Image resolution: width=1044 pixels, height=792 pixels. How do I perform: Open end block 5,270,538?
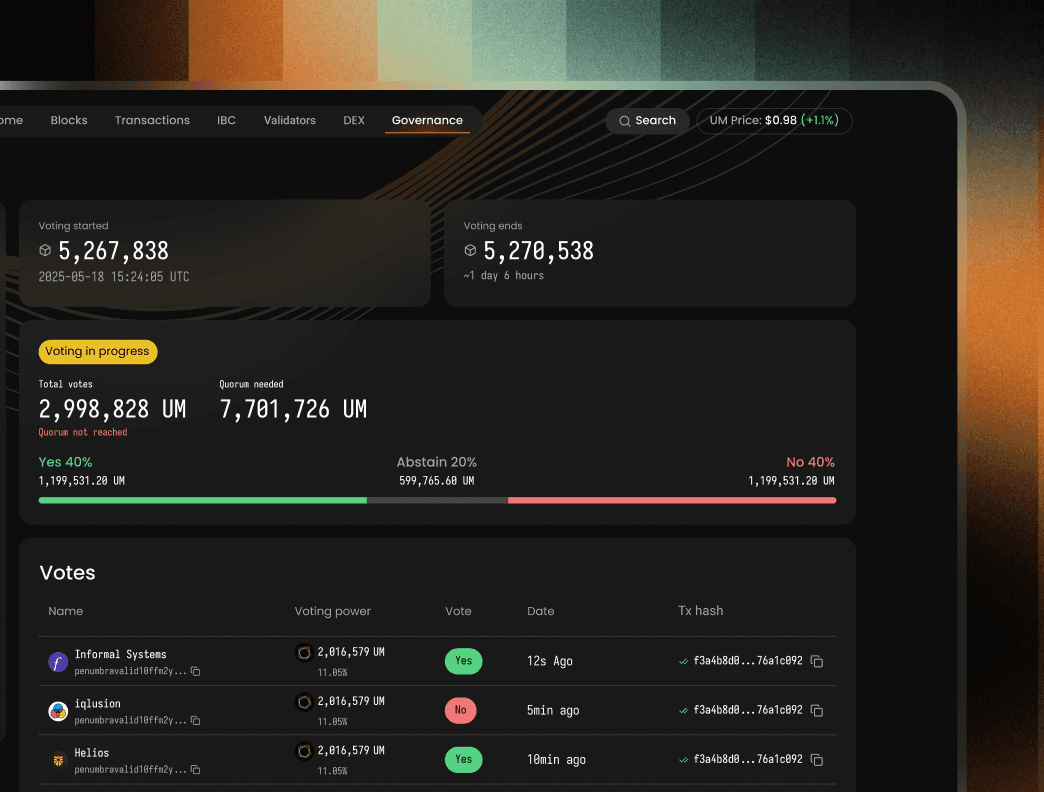click(x=538, y=251)
